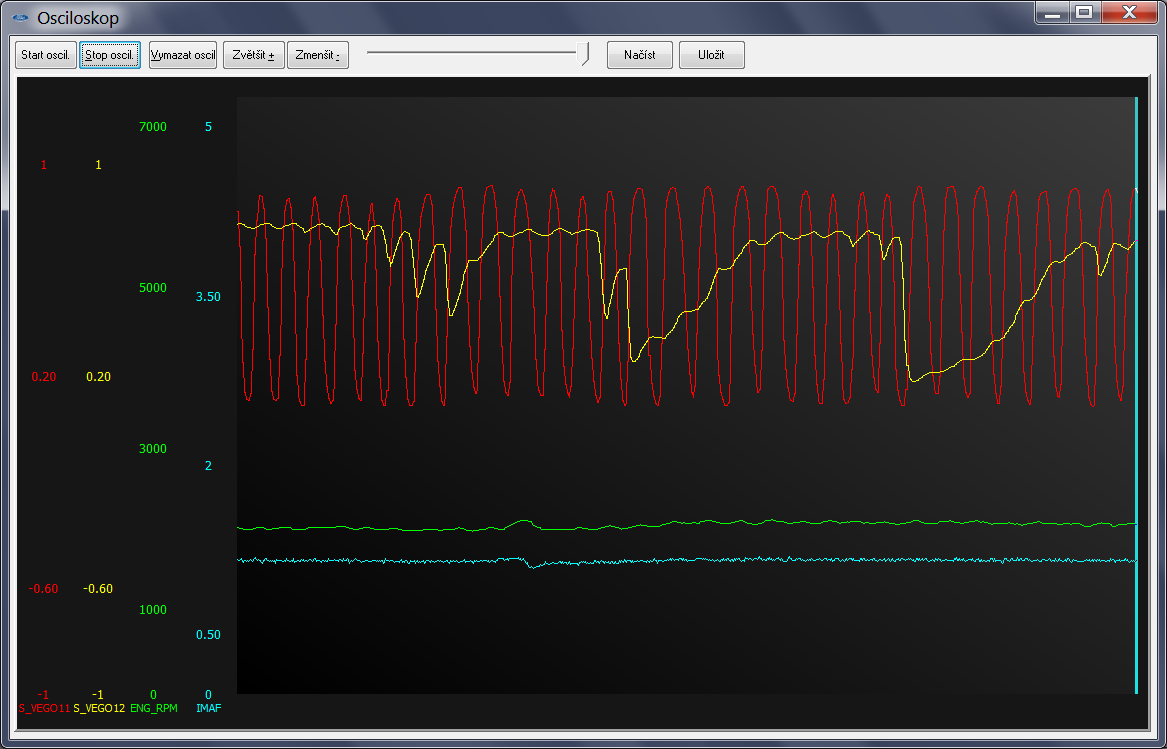Click the green 7000 RPM scale value
The height and width of the screenshot is (749, 1167).
[153, 127]
